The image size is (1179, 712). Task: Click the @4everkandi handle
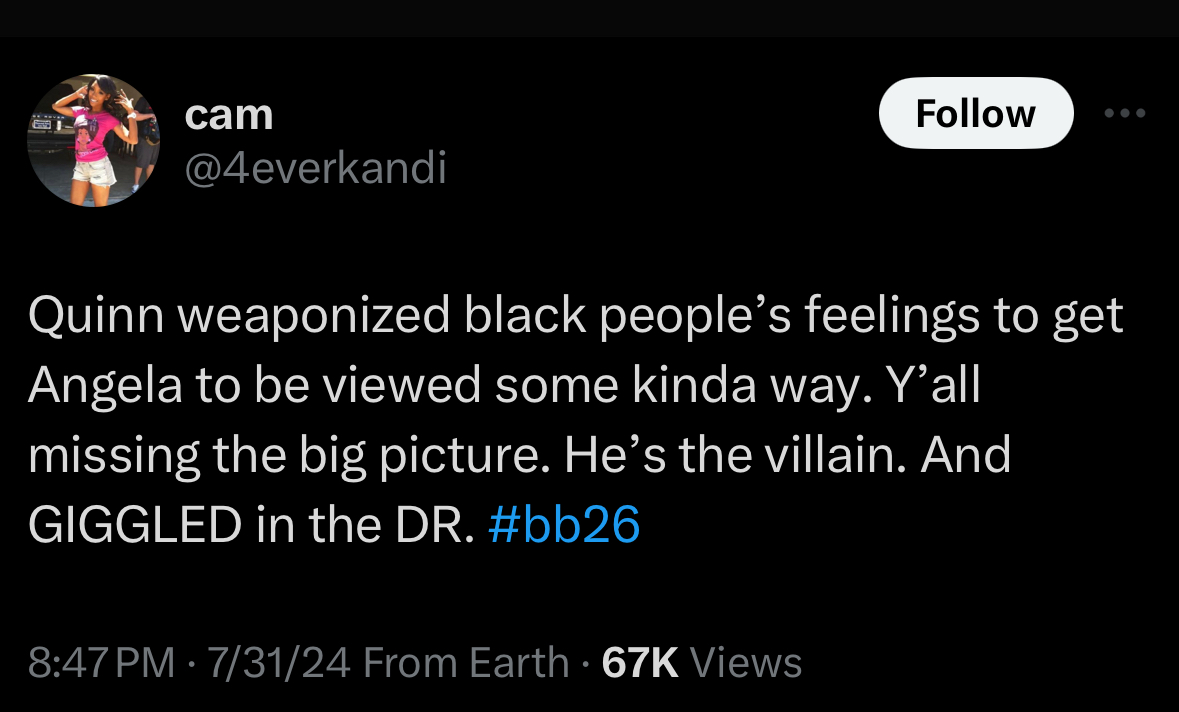(x=316, y=167)
